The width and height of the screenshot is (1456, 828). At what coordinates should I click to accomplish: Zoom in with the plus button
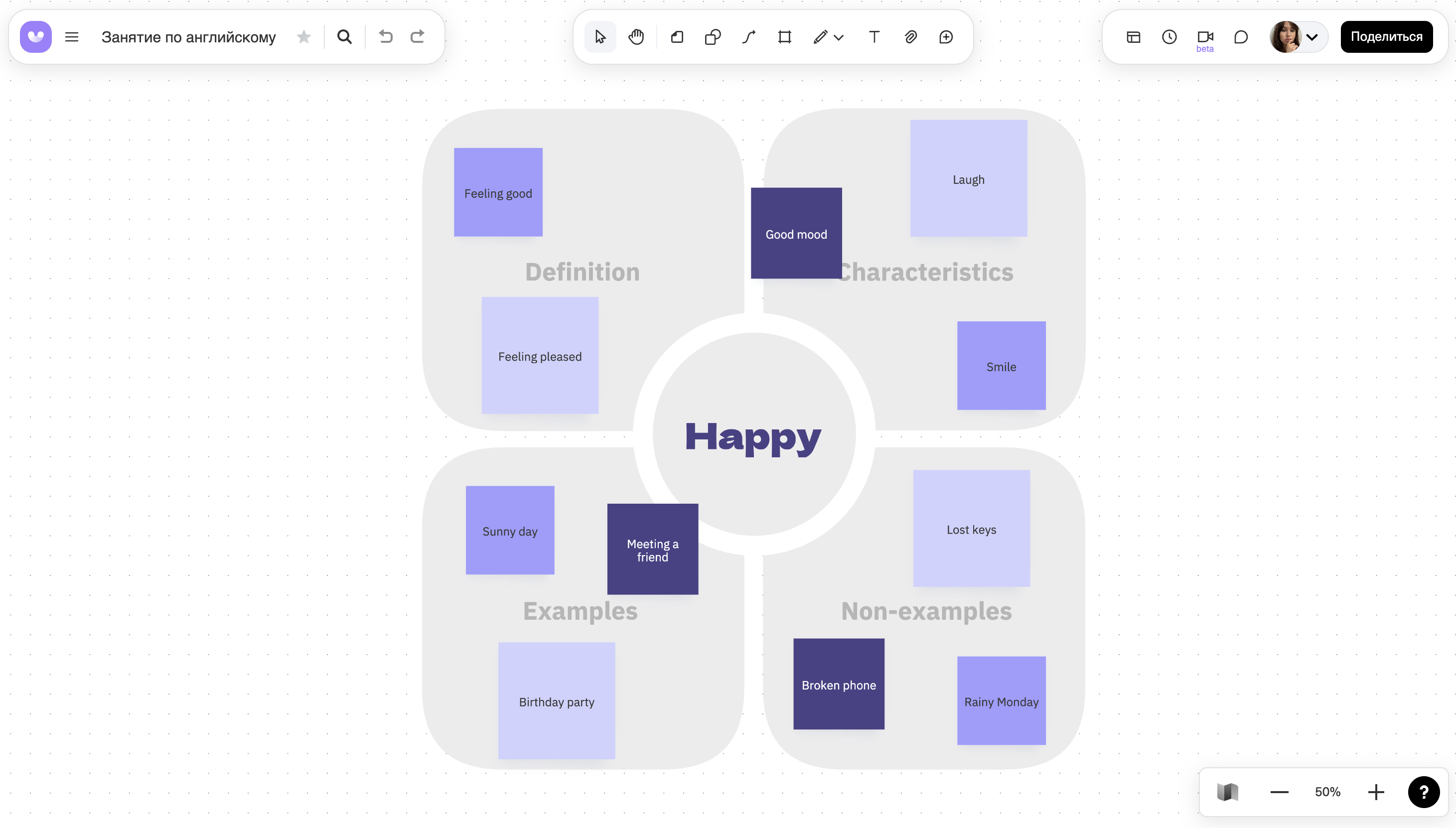(1376, 792)
